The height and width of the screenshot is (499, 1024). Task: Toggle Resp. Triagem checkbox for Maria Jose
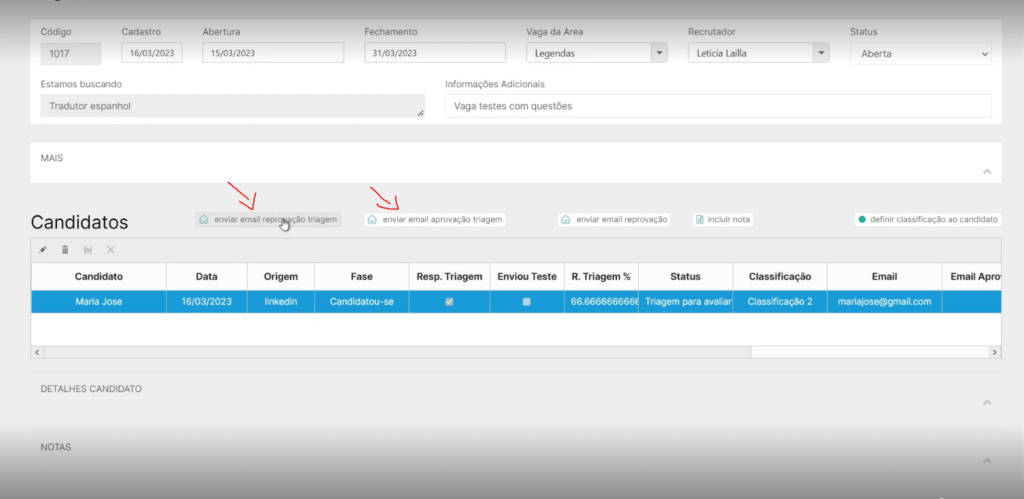449,302
